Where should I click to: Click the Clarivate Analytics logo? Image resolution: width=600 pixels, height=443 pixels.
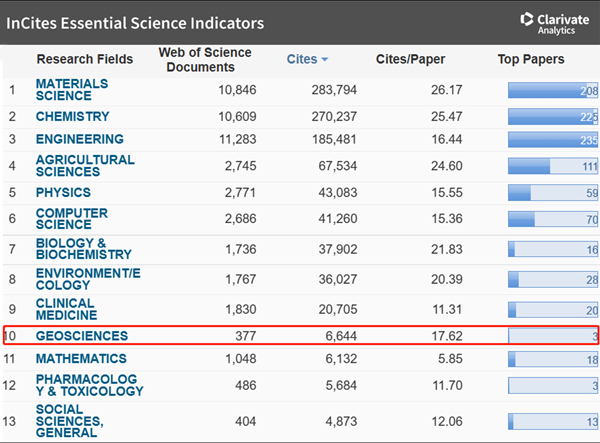556,22
